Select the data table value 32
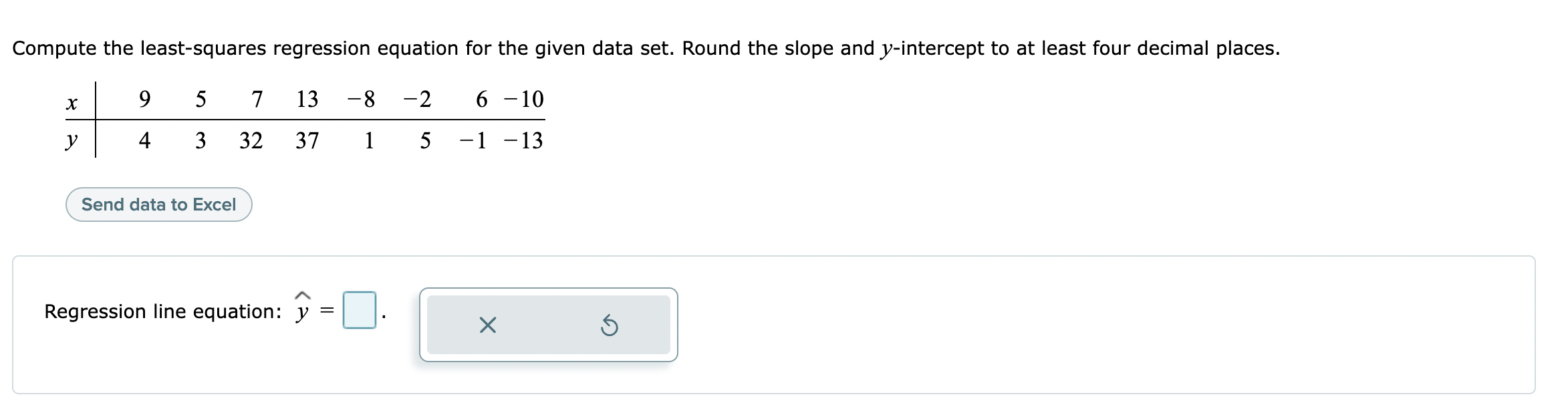This screenshot has height=413, width=1568. [x=250, y=140]
